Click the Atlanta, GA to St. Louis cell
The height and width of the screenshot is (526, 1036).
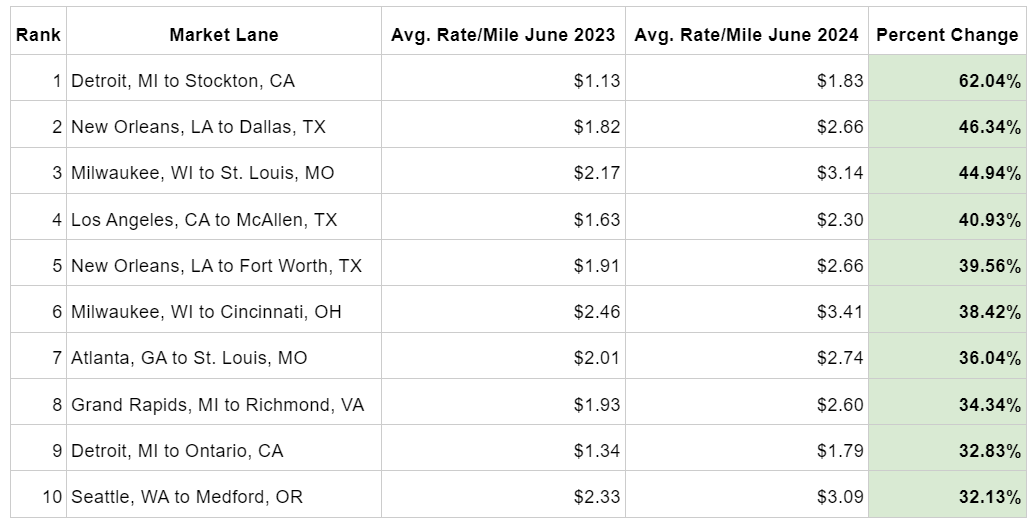[224, 358]
